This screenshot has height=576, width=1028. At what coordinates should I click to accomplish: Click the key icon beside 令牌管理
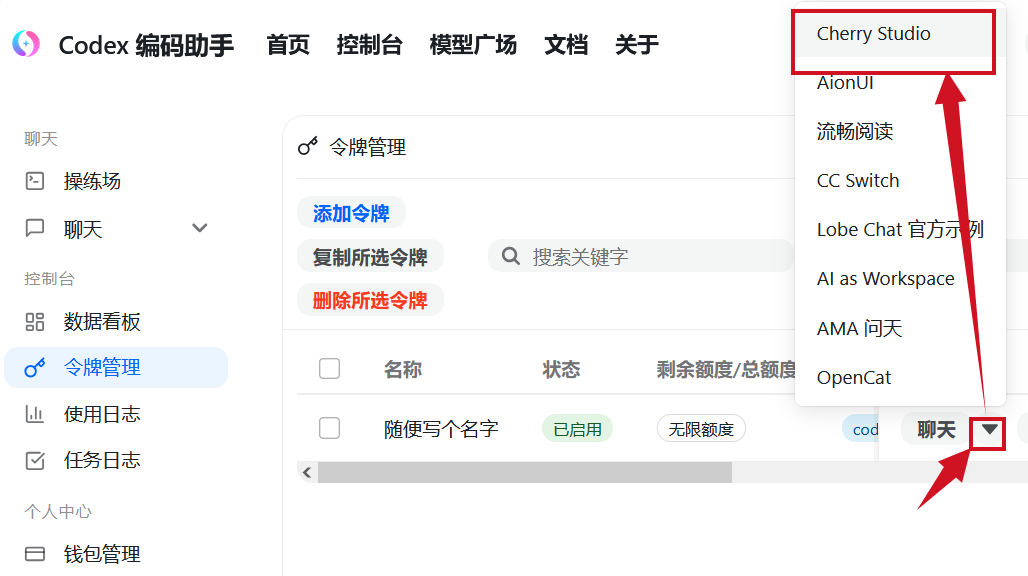click(36, 367)
